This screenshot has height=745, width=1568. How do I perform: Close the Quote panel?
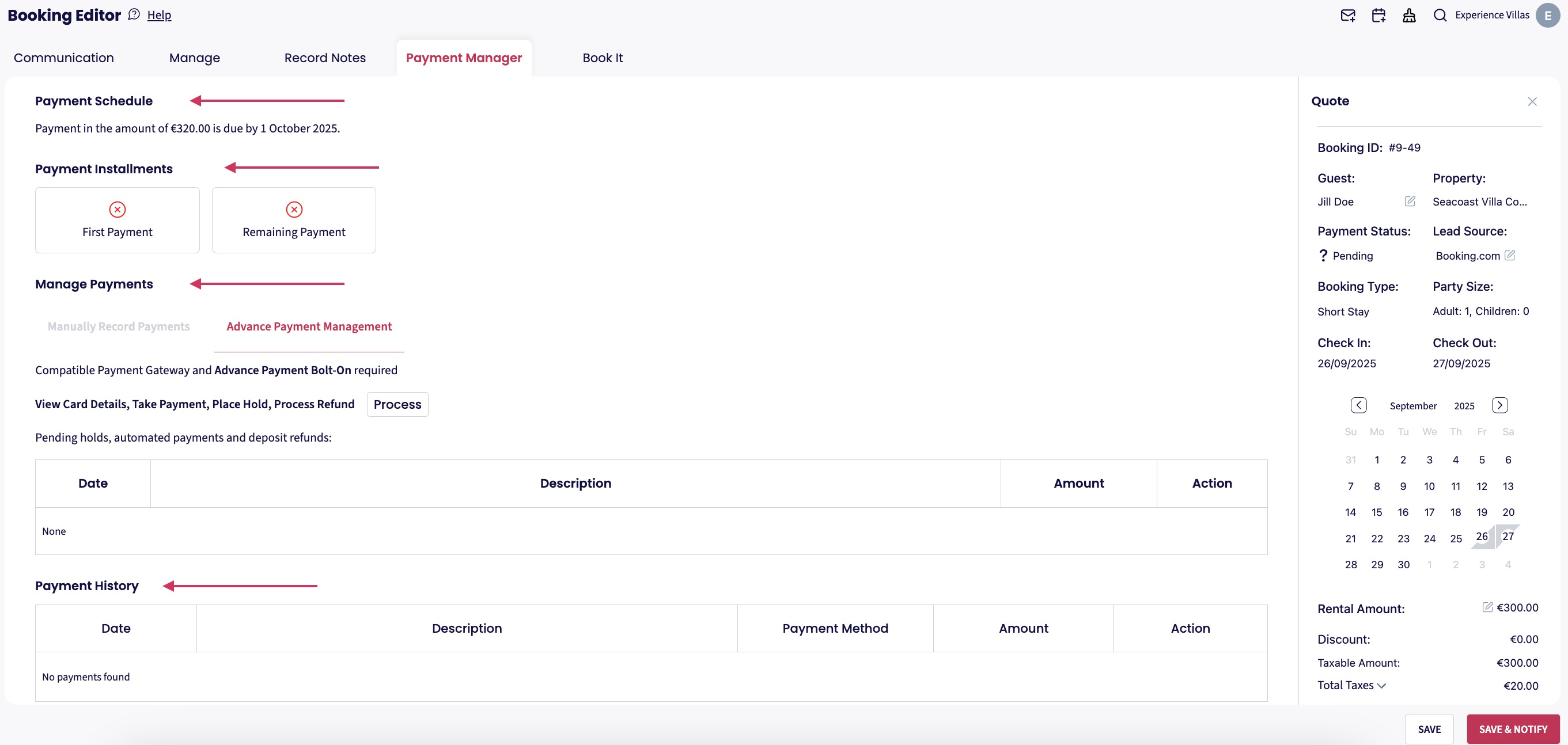point(1532,101)
